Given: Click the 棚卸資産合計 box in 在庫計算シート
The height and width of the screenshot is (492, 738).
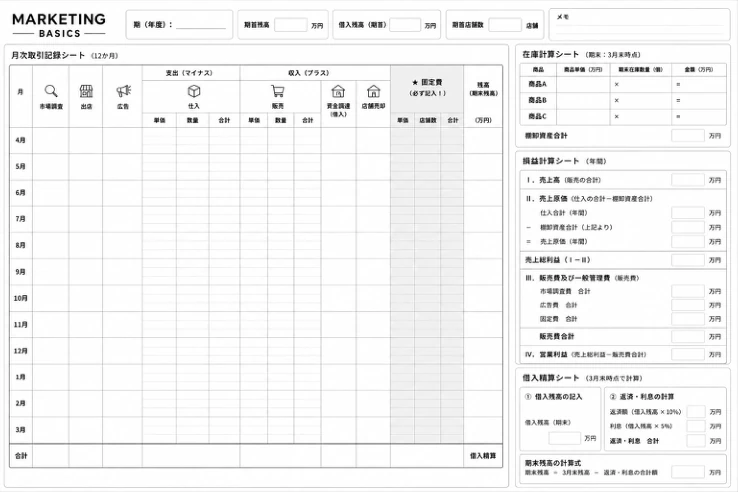Looking at the screenshot, I should pyautogui.click(x=688, y=136).
